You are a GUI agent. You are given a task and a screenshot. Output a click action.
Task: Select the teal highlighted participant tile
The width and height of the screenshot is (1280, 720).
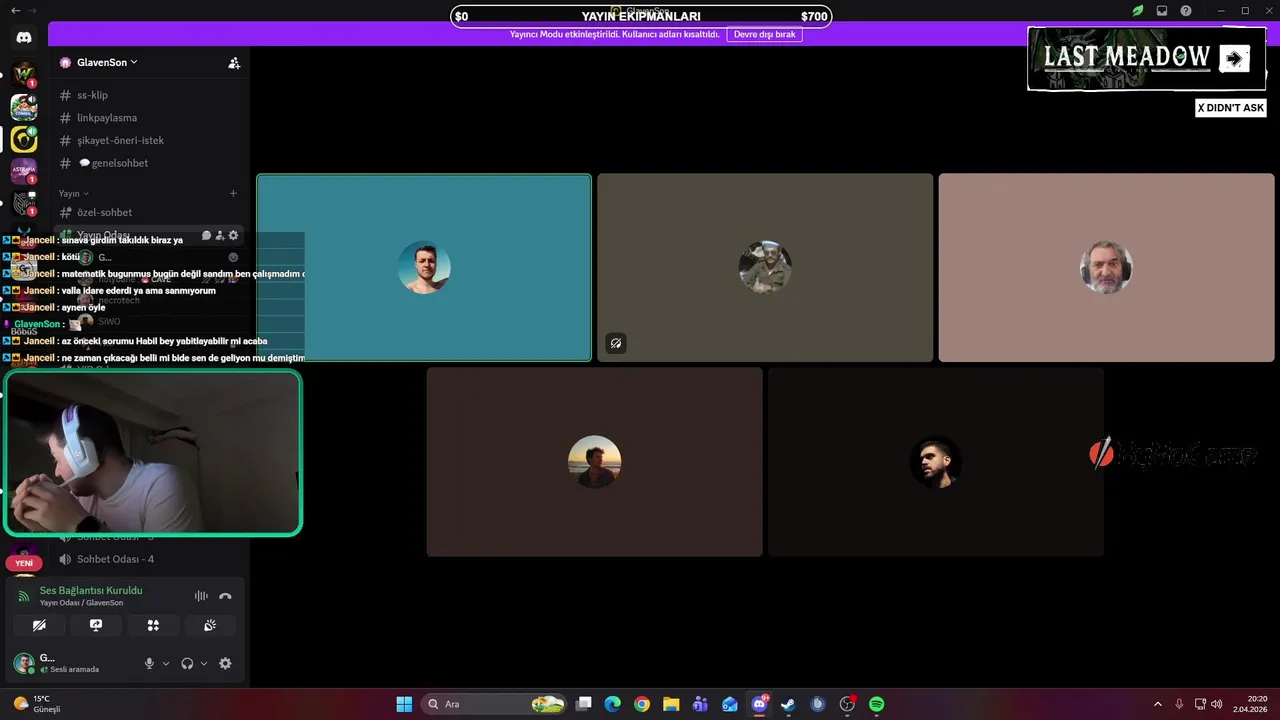[424, 268]
